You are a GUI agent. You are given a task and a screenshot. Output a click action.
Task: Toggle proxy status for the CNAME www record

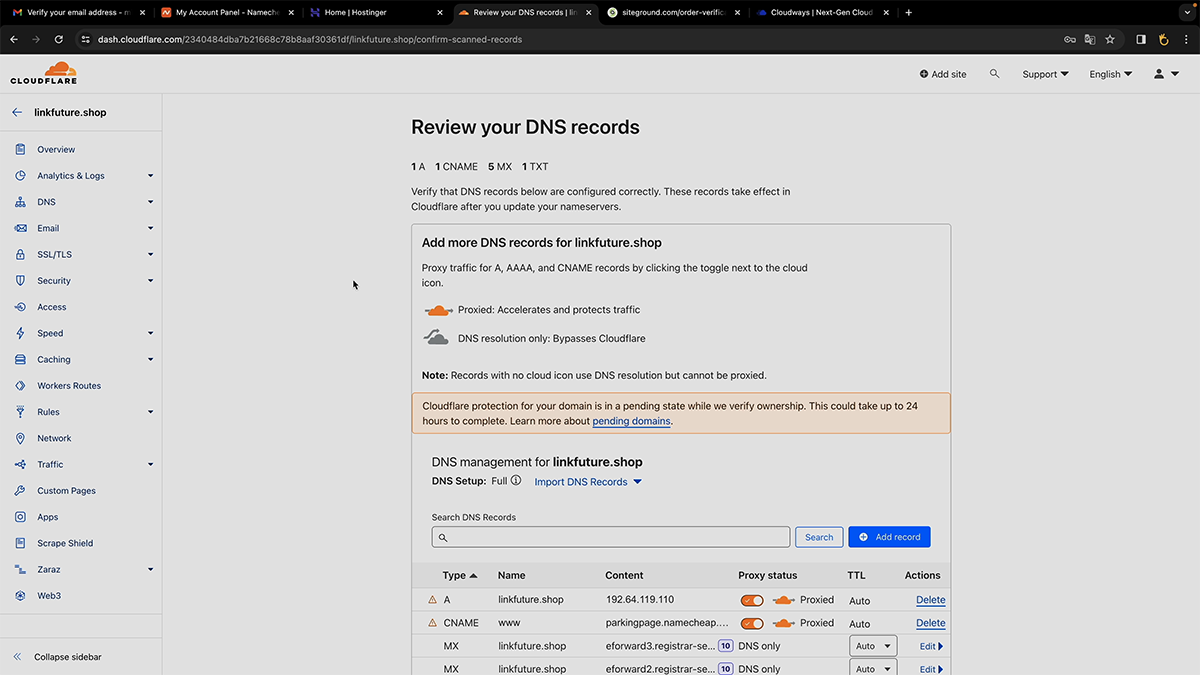pos(752,623)
